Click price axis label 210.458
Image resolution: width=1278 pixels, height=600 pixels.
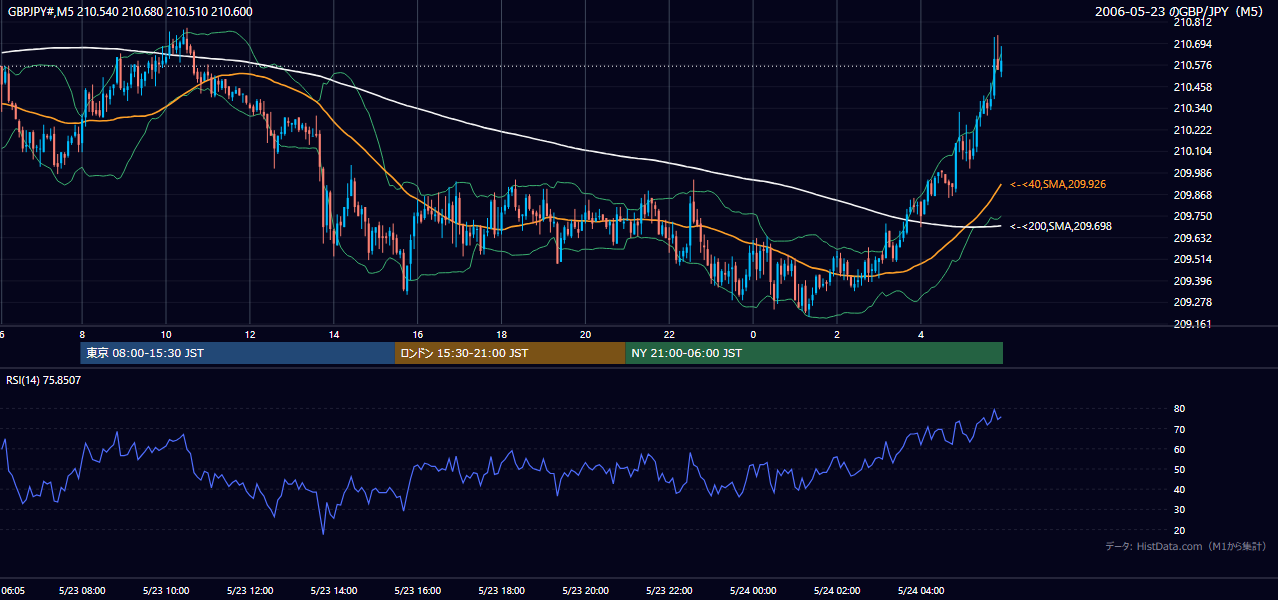[x=1192, y=87]
